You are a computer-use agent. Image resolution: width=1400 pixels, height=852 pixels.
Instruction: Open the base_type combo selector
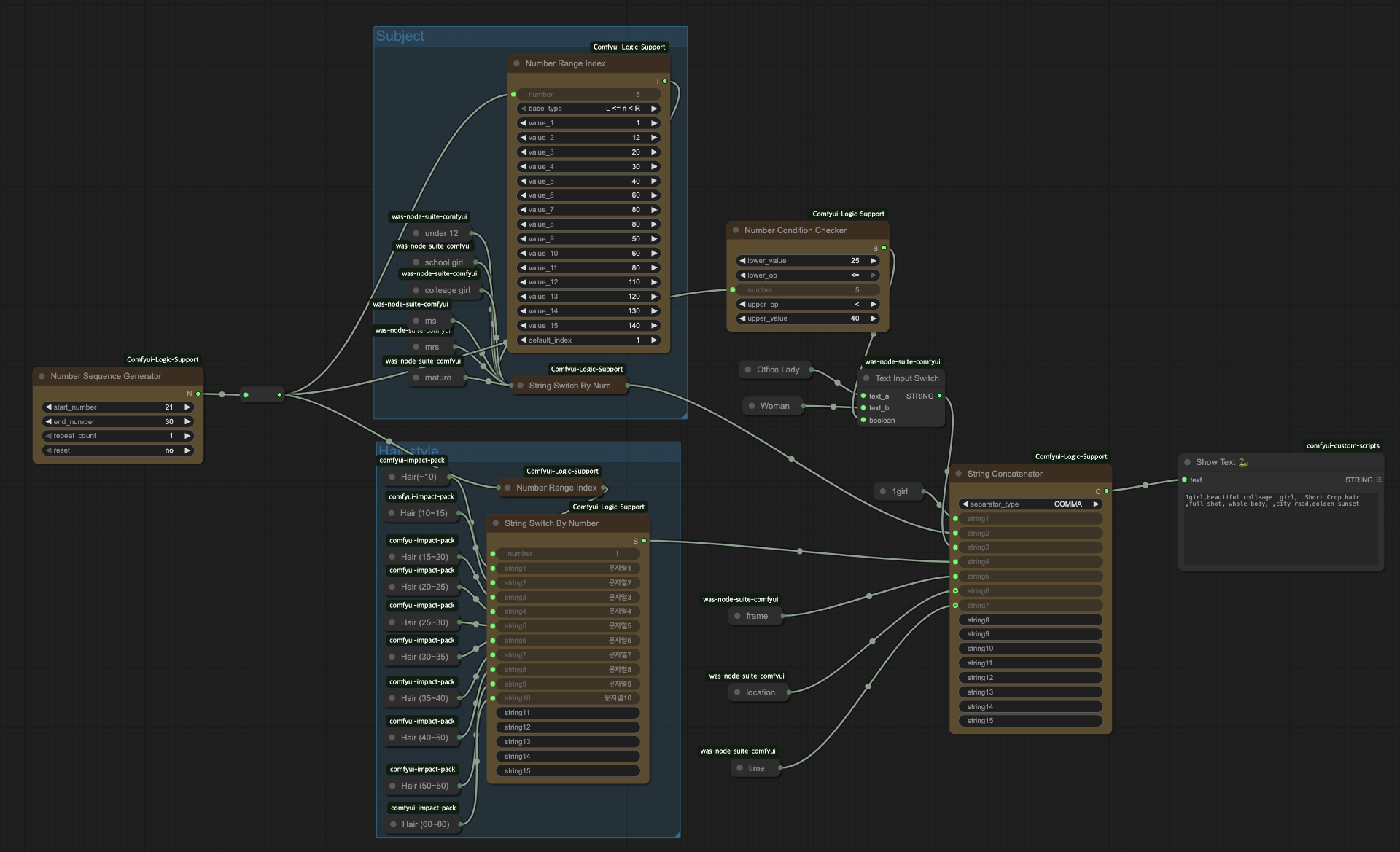pyautogui.click(x=588, y=109)
